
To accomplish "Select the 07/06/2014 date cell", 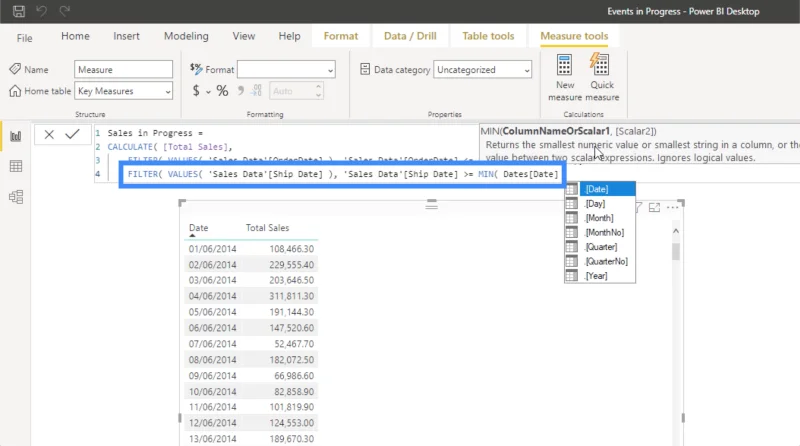I will [212, 344].
